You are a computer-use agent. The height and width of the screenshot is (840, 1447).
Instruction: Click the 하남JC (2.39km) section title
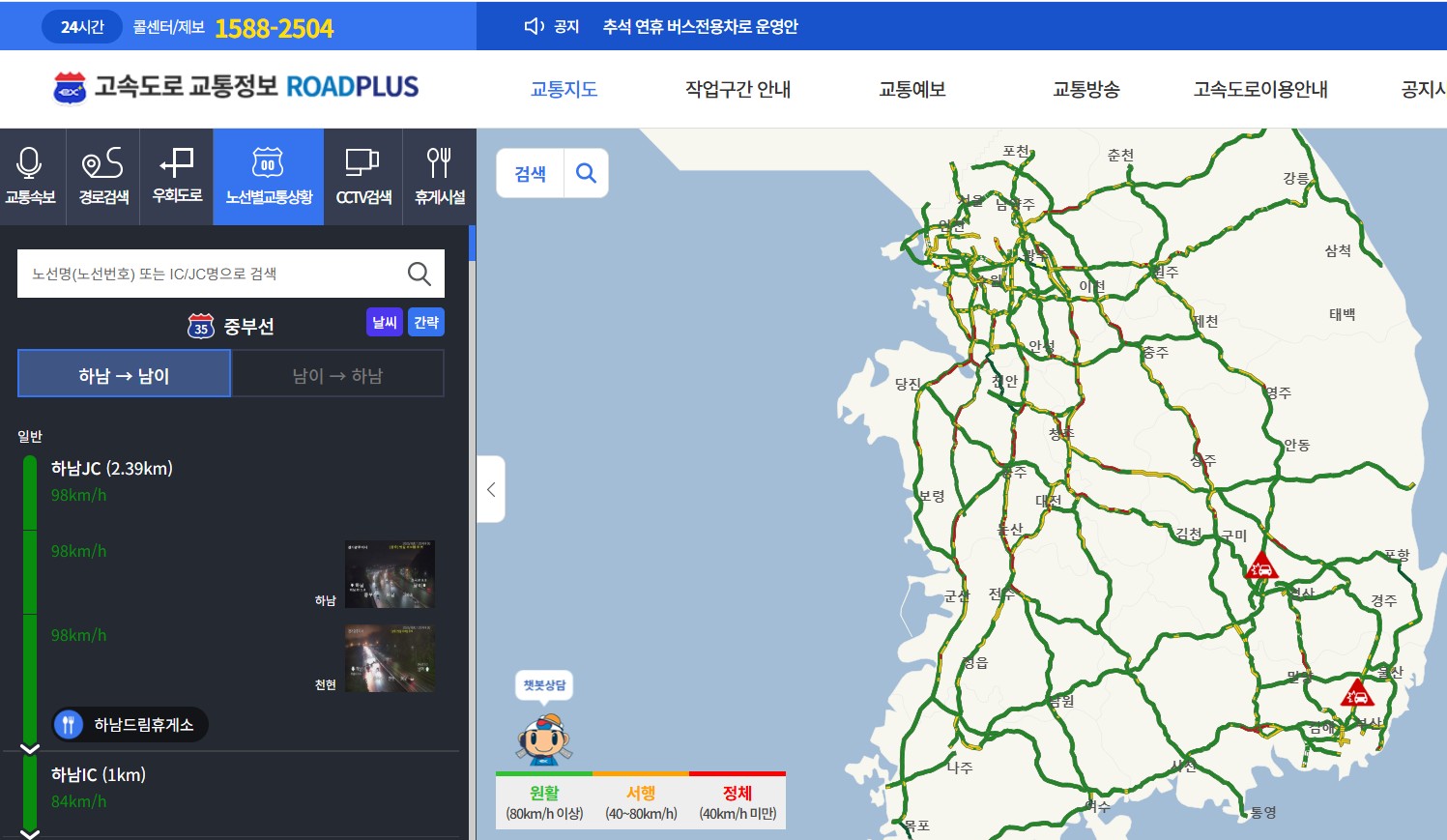pyautogui.click(x=112, y=468)
